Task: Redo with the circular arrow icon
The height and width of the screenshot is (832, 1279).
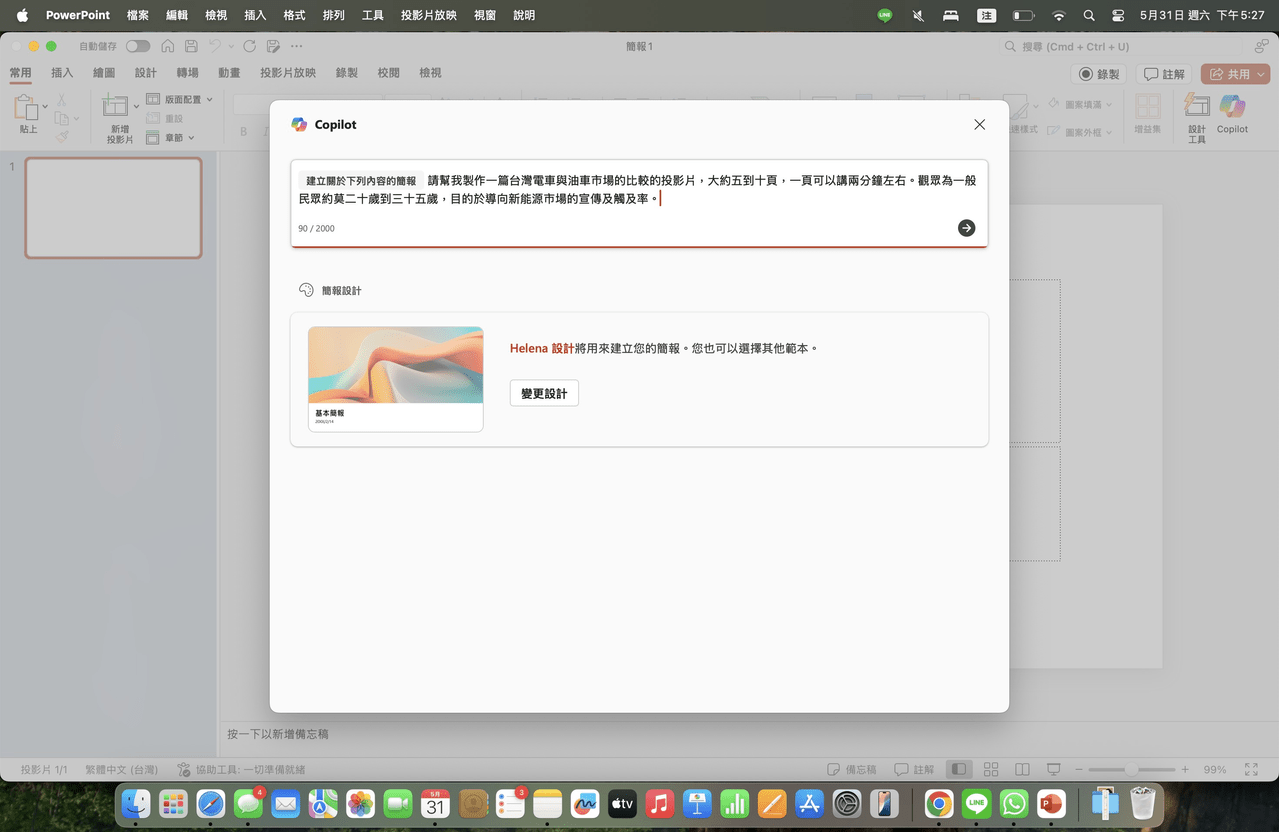Action: (x=249, y=46)
